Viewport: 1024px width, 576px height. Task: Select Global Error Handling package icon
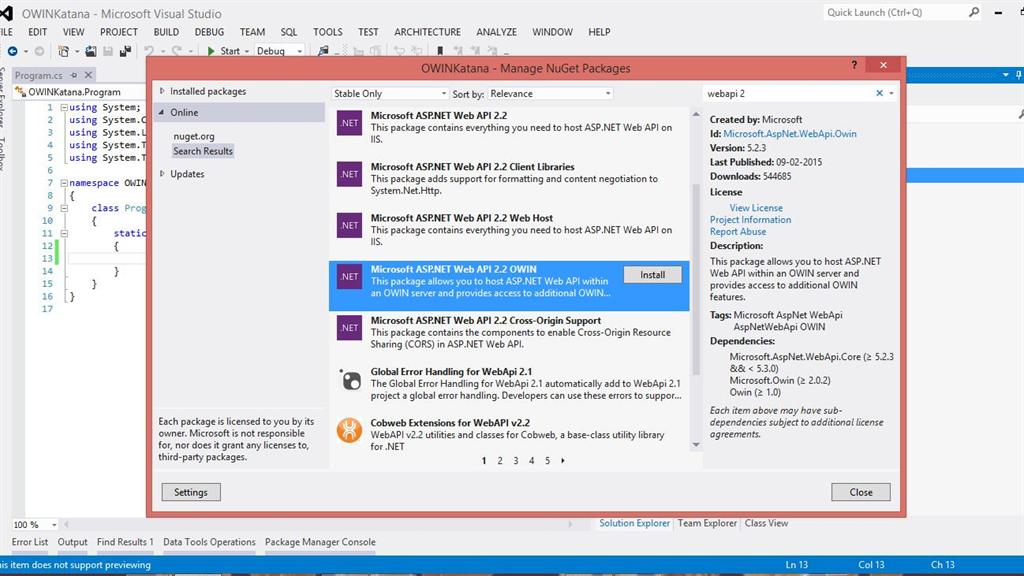349,379
